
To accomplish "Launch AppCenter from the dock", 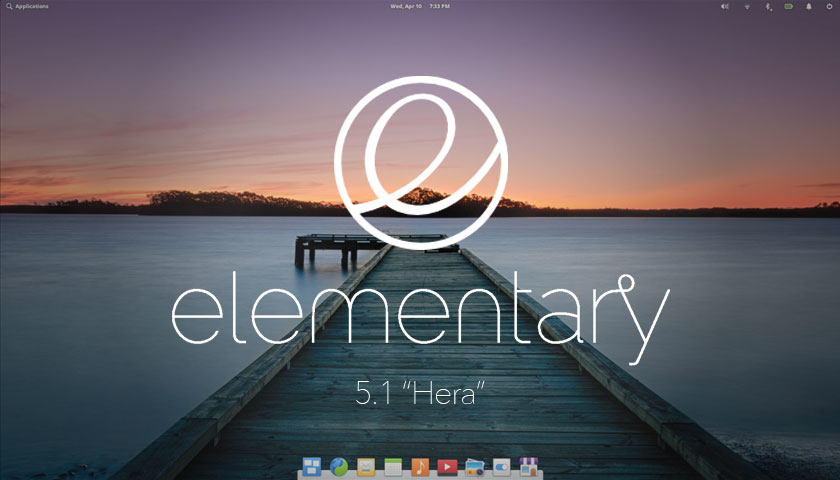I will 529,467.
